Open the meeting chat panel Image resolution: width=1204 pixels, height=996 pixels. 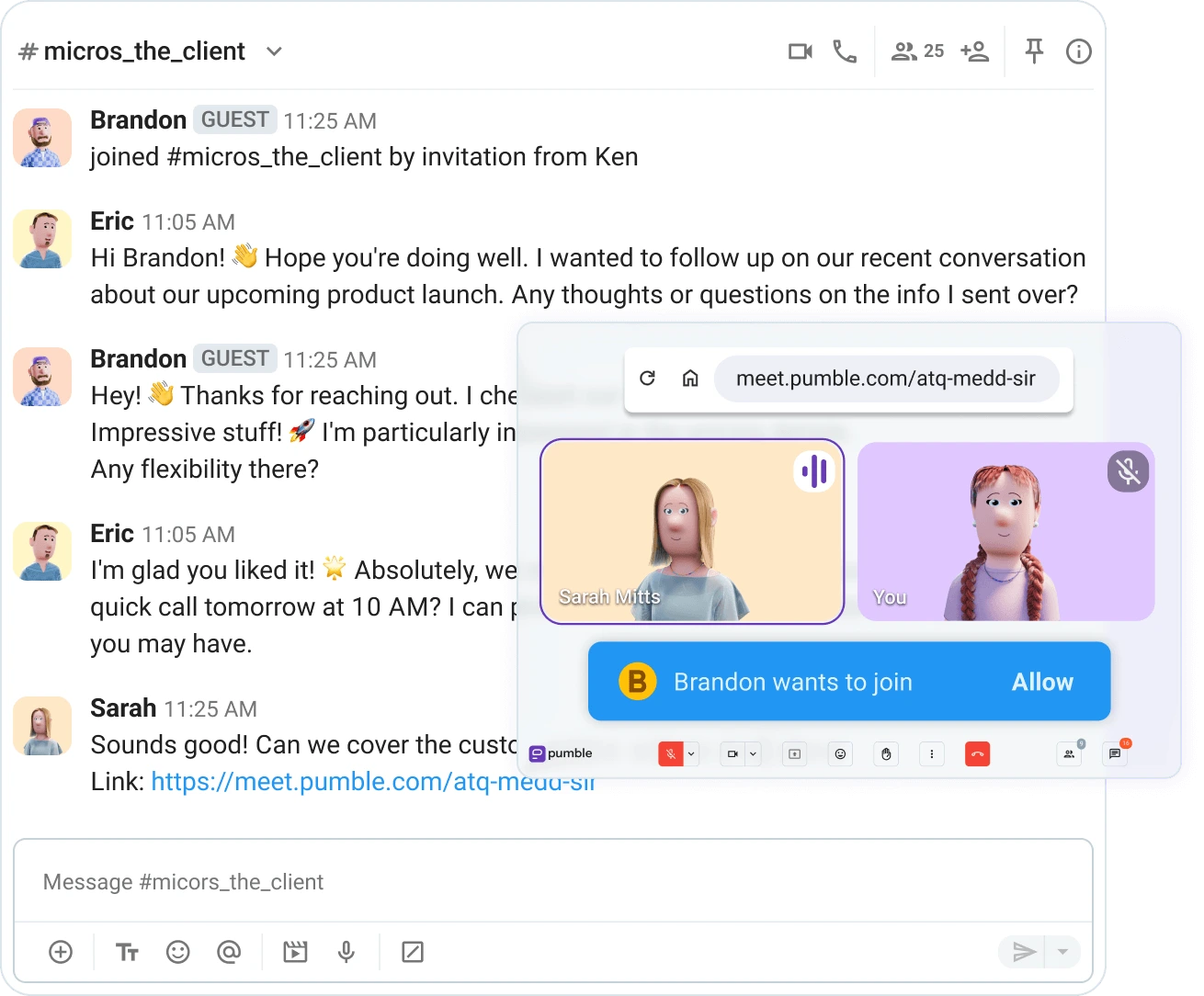click(1115, 754)
